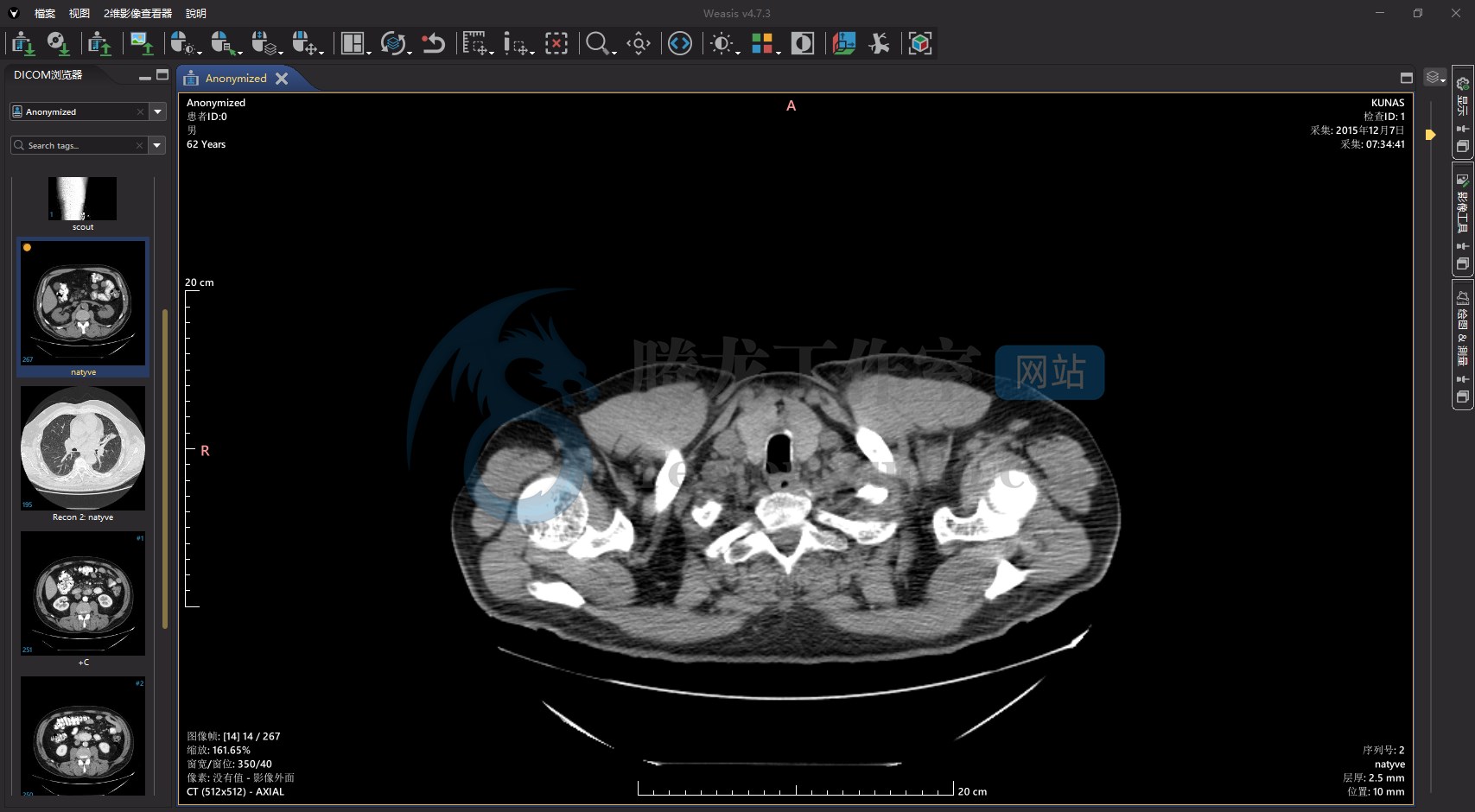Screen dimensions: 1475x812
Task: Open the 檔案 menu
Action: point(45,13)
